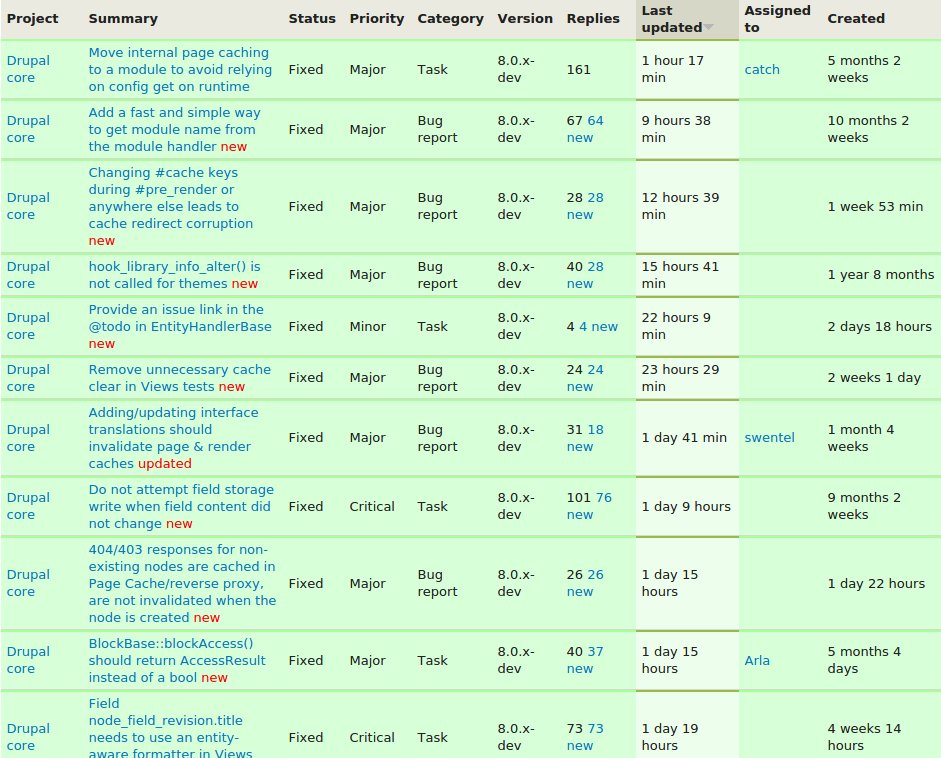Click '64 new' replies link
This screenshot has width=941, height=758.
click(585, 129)
